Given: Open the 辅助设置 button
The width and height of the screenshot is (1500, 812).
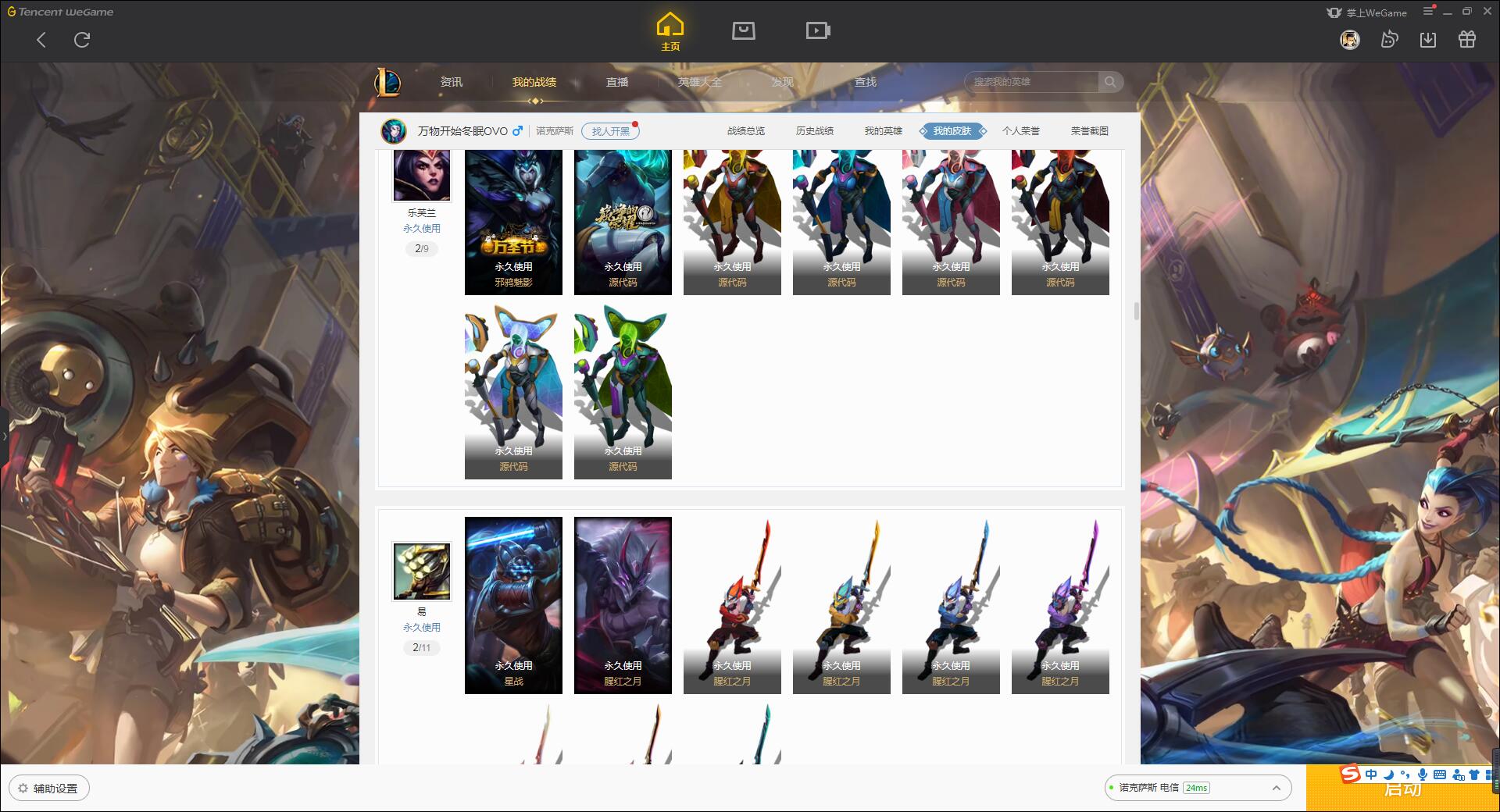Looking at the screenshot, I should 49,789.
